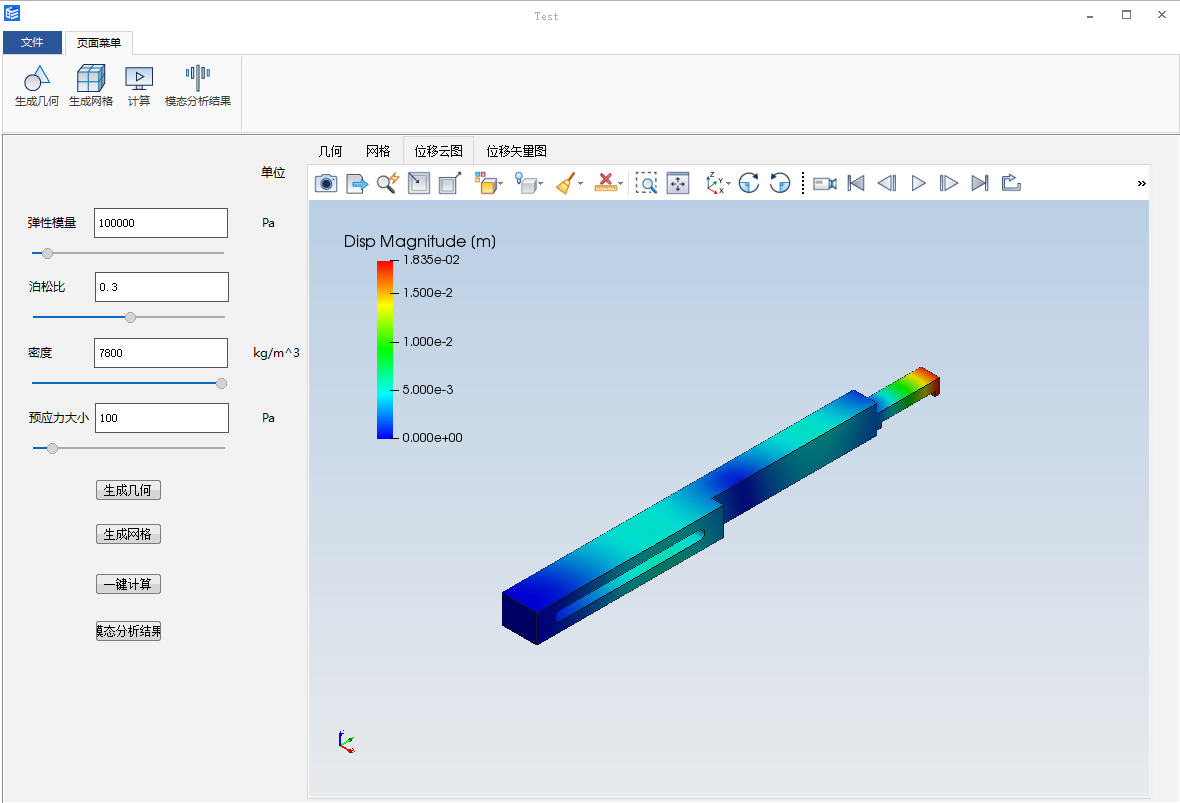Take a snapshot with the camera icon
Screen dimensions: 1180x803
(x=326, y=183)
